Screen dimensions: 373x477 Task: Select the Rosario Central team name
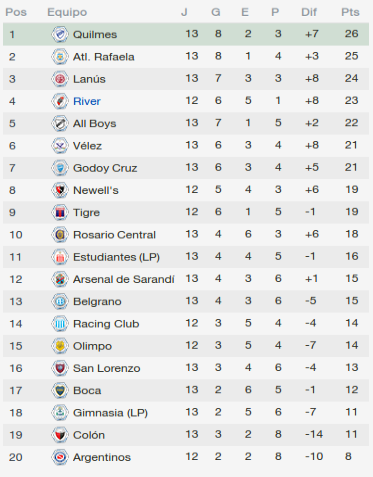(114, 235)
